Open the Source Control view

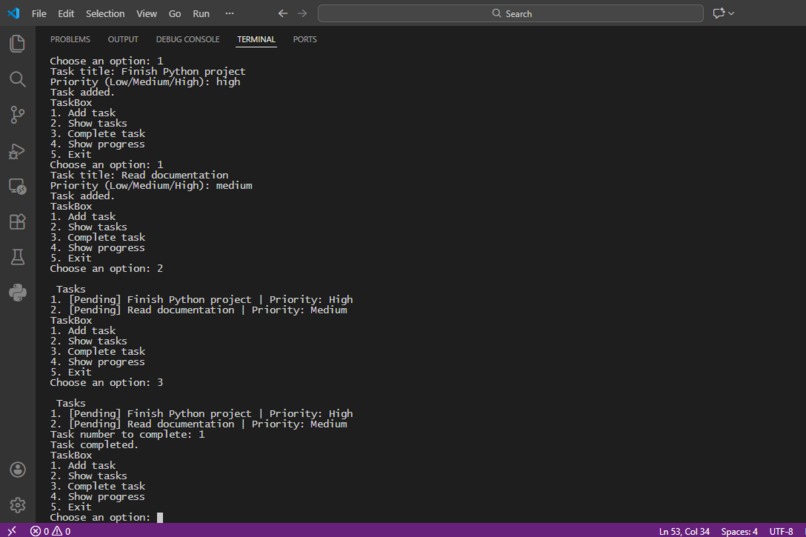tap(17, 115)
